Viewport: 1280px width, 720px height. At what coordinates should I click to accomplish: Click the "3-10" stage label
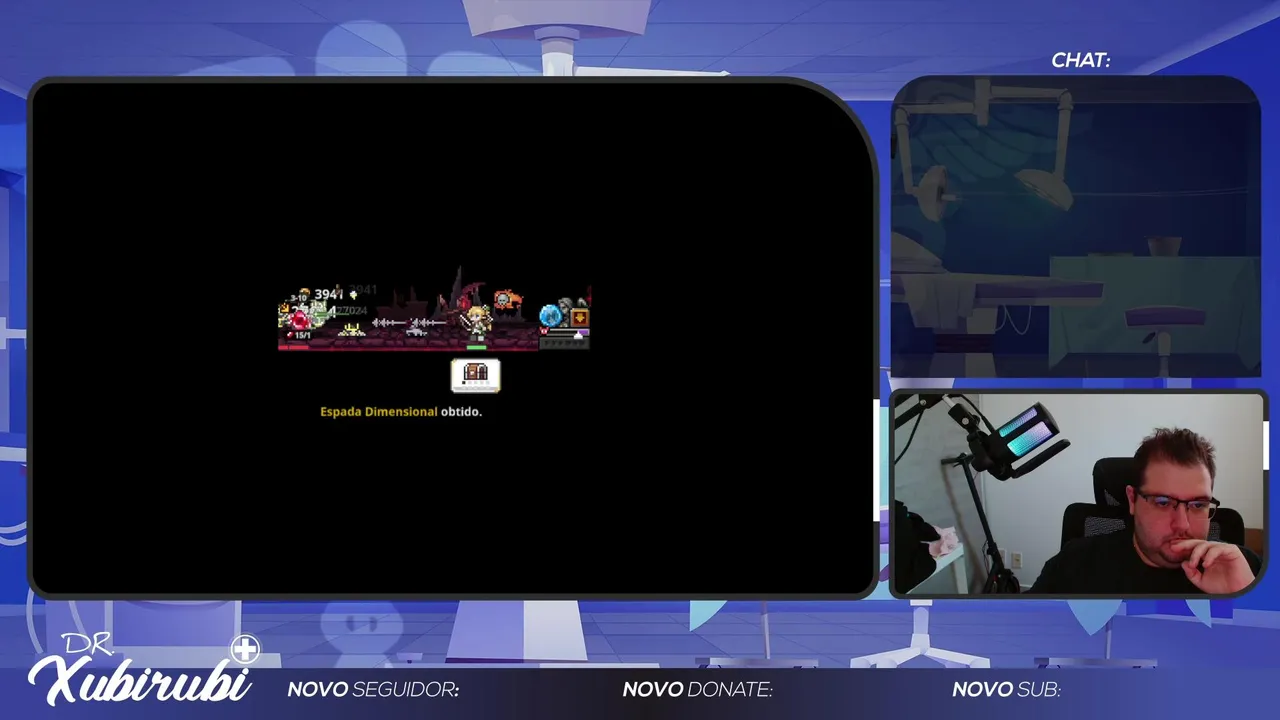click(299, 298)
